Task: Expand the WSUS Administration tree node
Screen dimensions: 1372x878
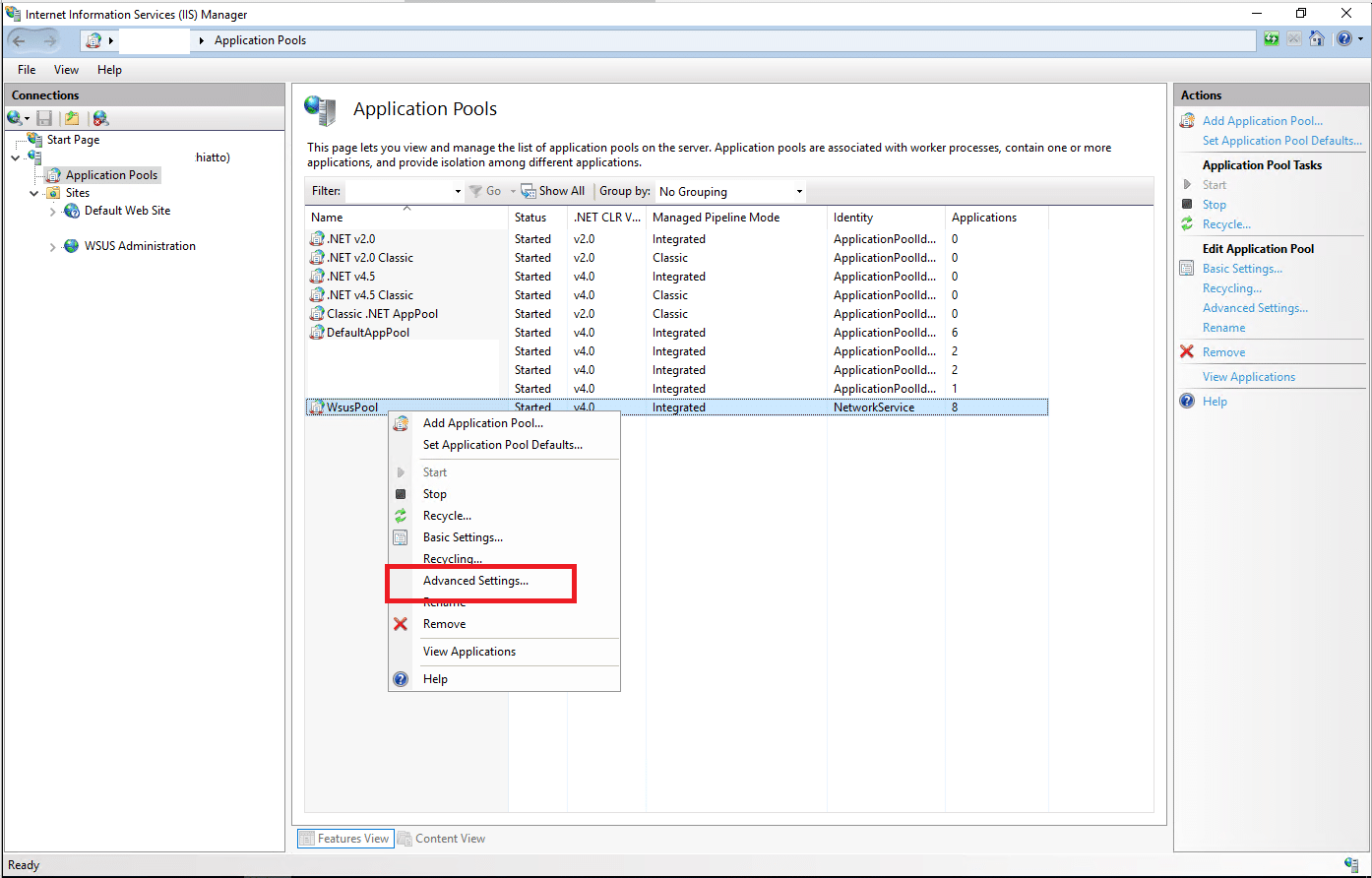Action: click(53, 247)
